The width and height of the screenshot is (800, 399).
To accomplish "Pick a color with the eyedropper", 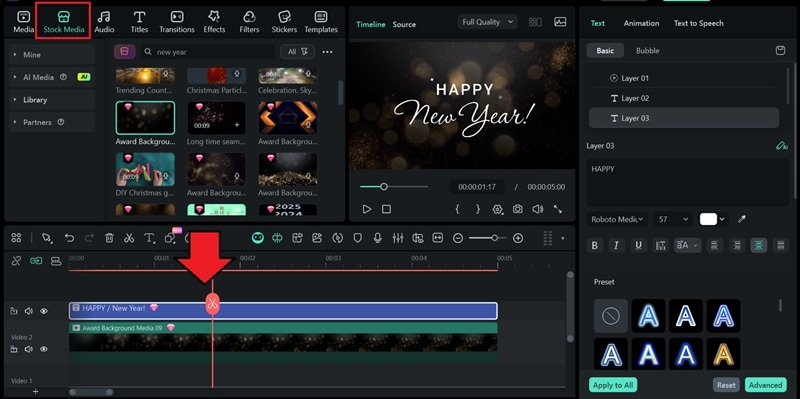I will pos(742,219).
